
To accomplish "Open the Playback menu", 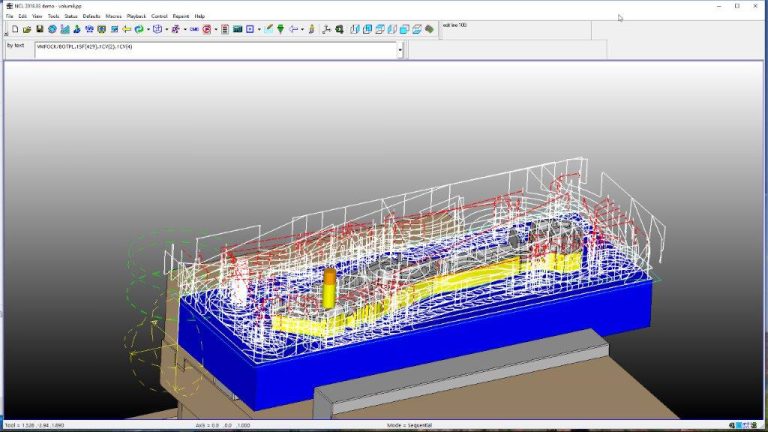I will [136, 16].
